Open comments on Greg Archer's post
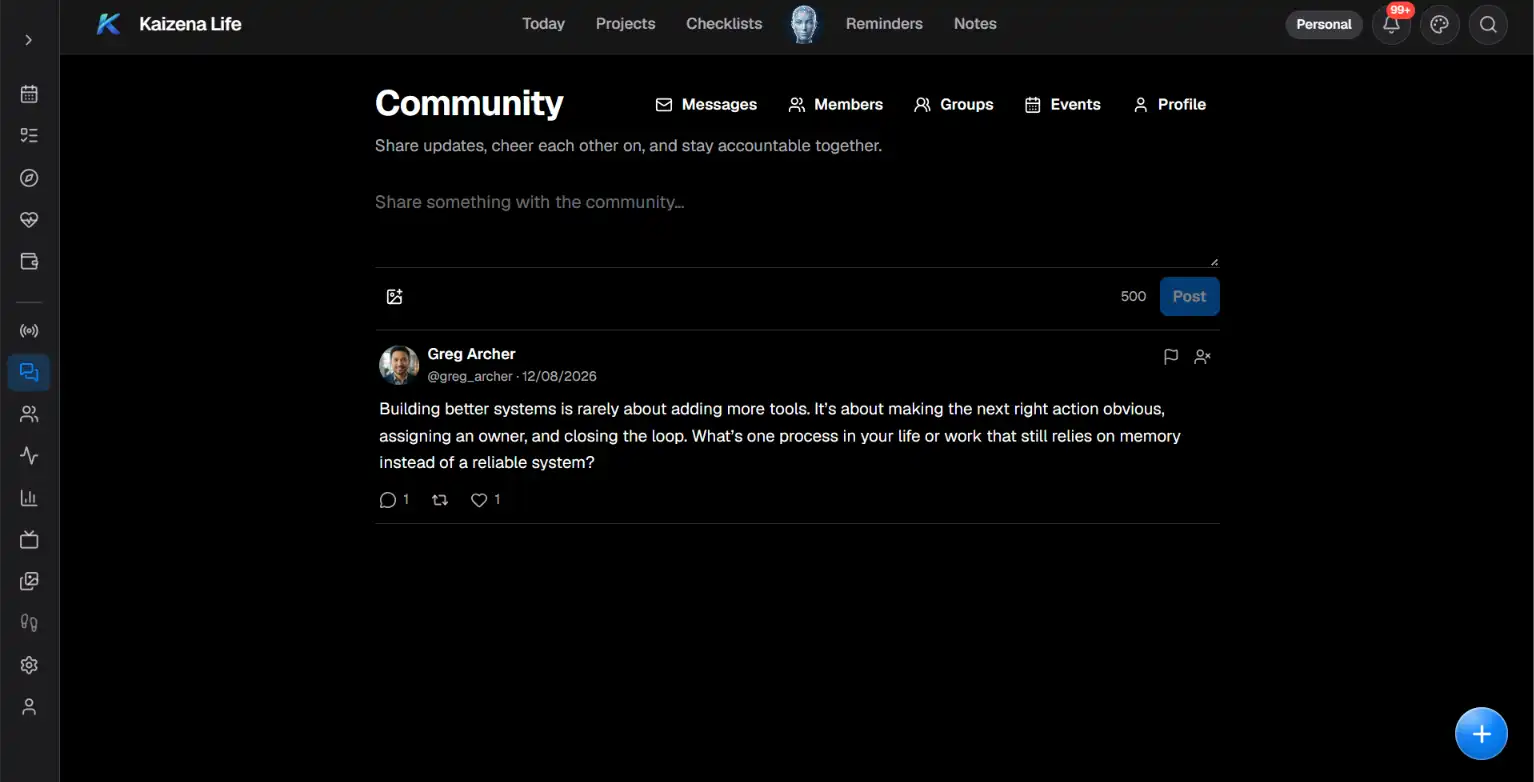1534x782 pixels. coord(394,500)
